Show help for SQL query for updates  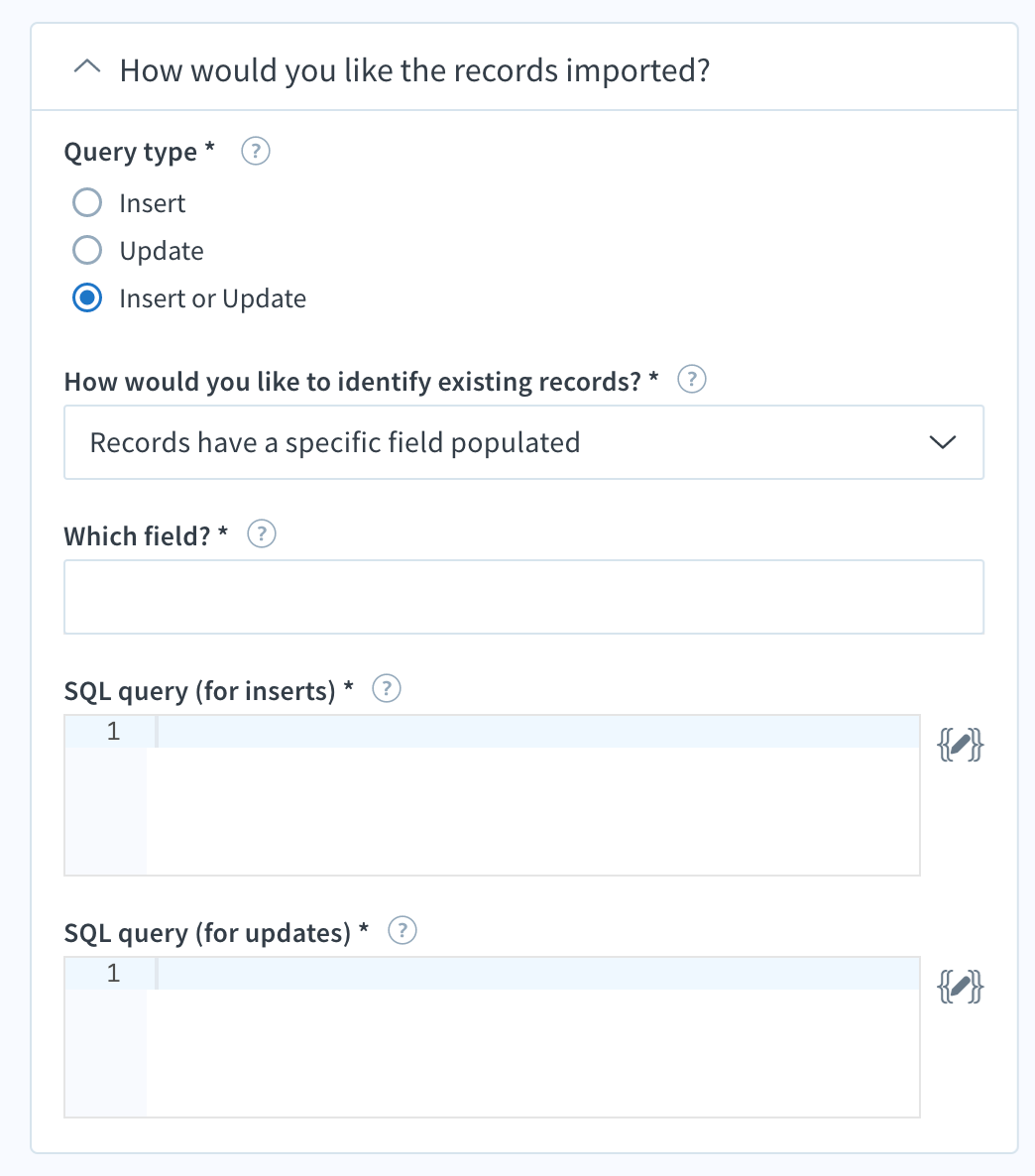[x=402, y=930]
